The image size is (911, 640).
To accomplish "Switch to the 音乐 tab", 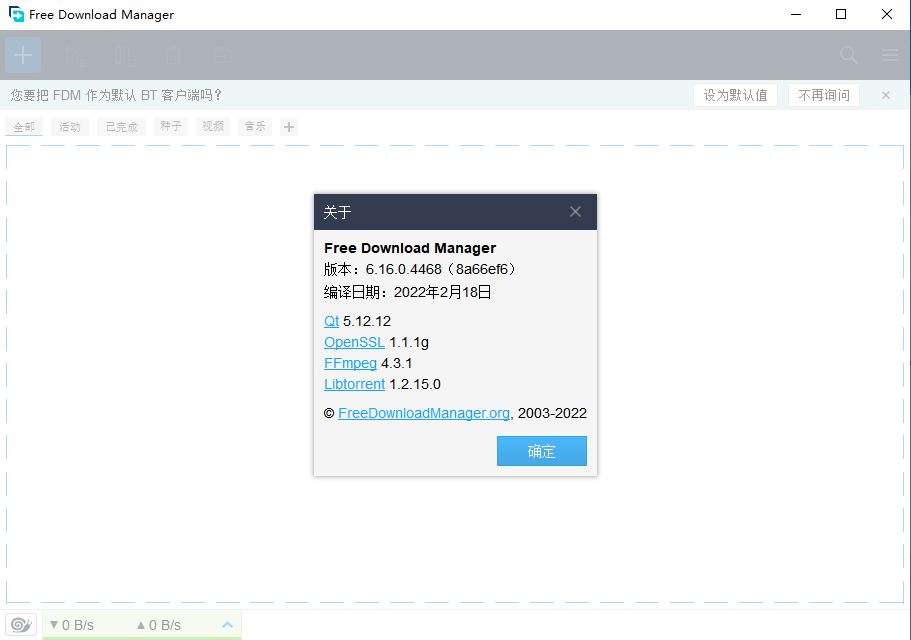I will (254, 126).
